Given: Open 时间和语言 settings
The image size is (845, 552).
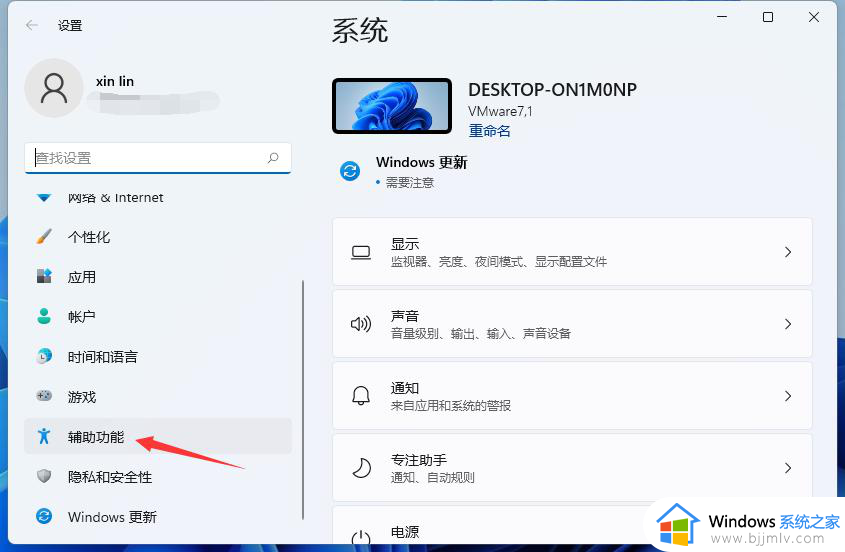Looking at the screenshot, I should pyautogui.click(x=158, y=356).
